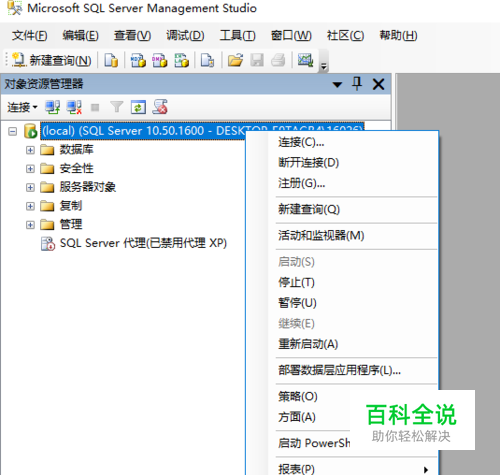Image resolution: width=500 pixels, height=475 pixels.
Task: Open the 帮助(H) menu
Action: 398,35
